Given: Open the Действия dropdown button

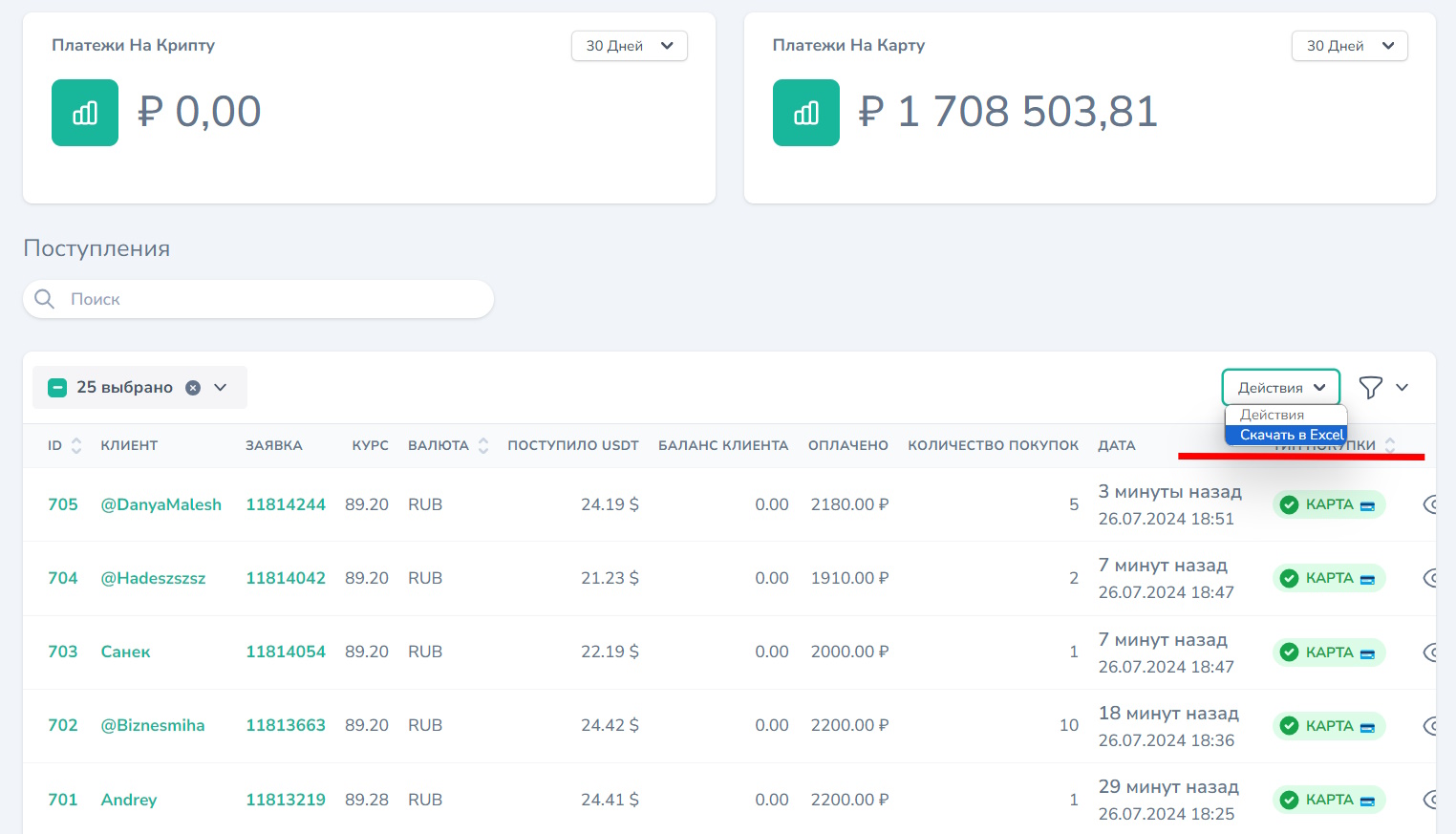Looking at the screenshot, I should [1280, 387].
